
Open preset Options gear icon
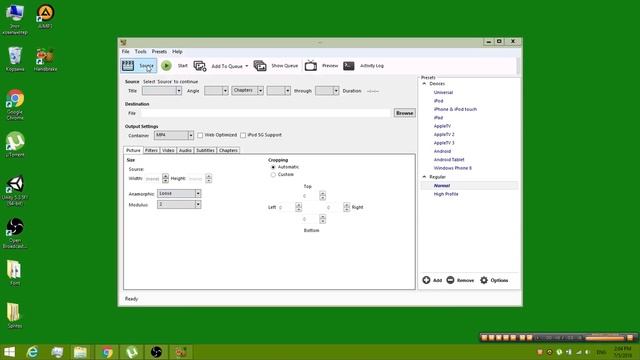point(484,280)
